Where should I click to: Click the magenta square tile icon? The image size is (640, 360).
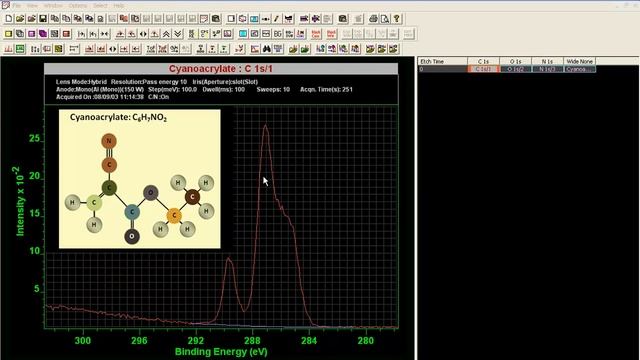(31, 34)
